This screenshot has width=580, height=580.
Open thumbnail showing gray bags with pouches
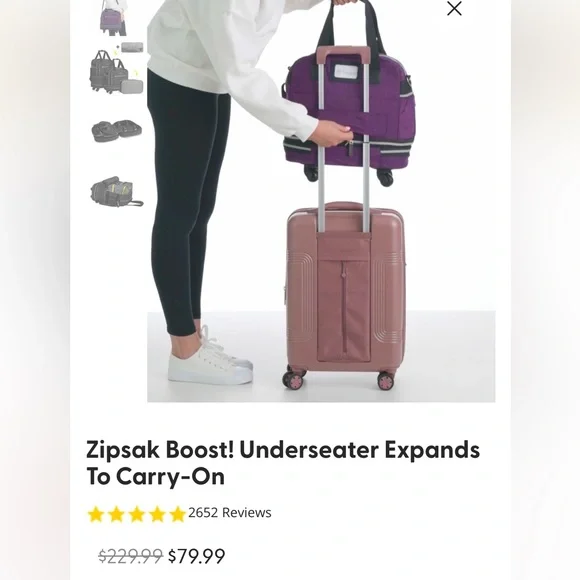click(117, 68)
